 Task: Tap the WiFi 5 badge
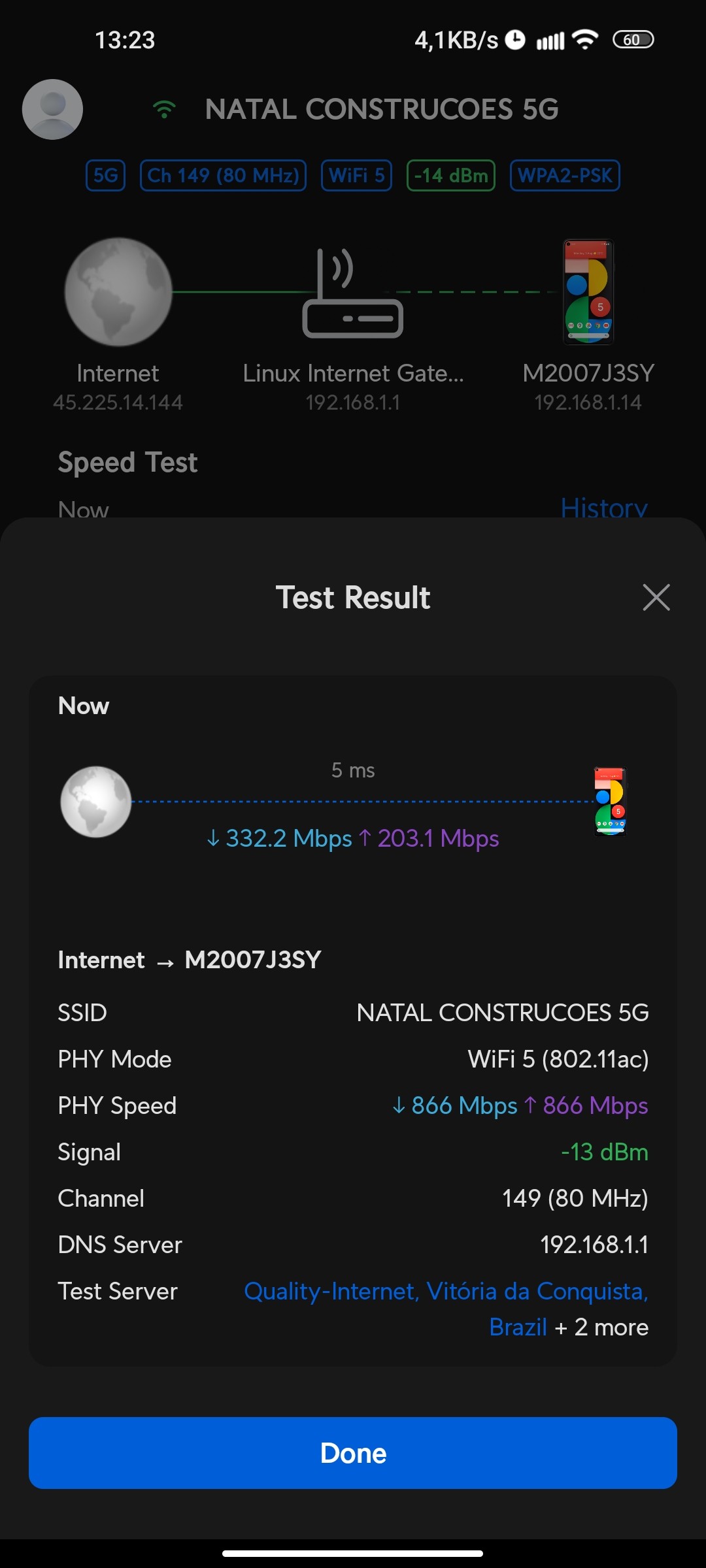[356, 175]
